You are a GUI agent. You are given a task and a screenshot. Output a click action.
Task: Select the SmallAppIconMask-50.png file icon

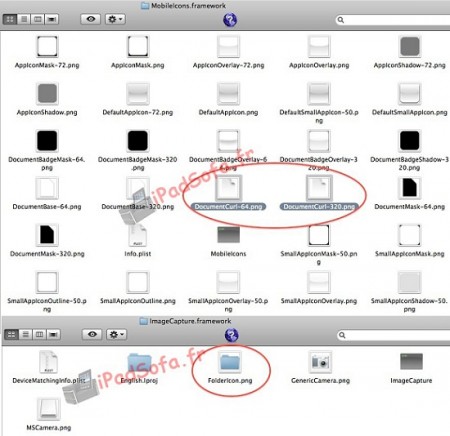[x=319, y=235]
